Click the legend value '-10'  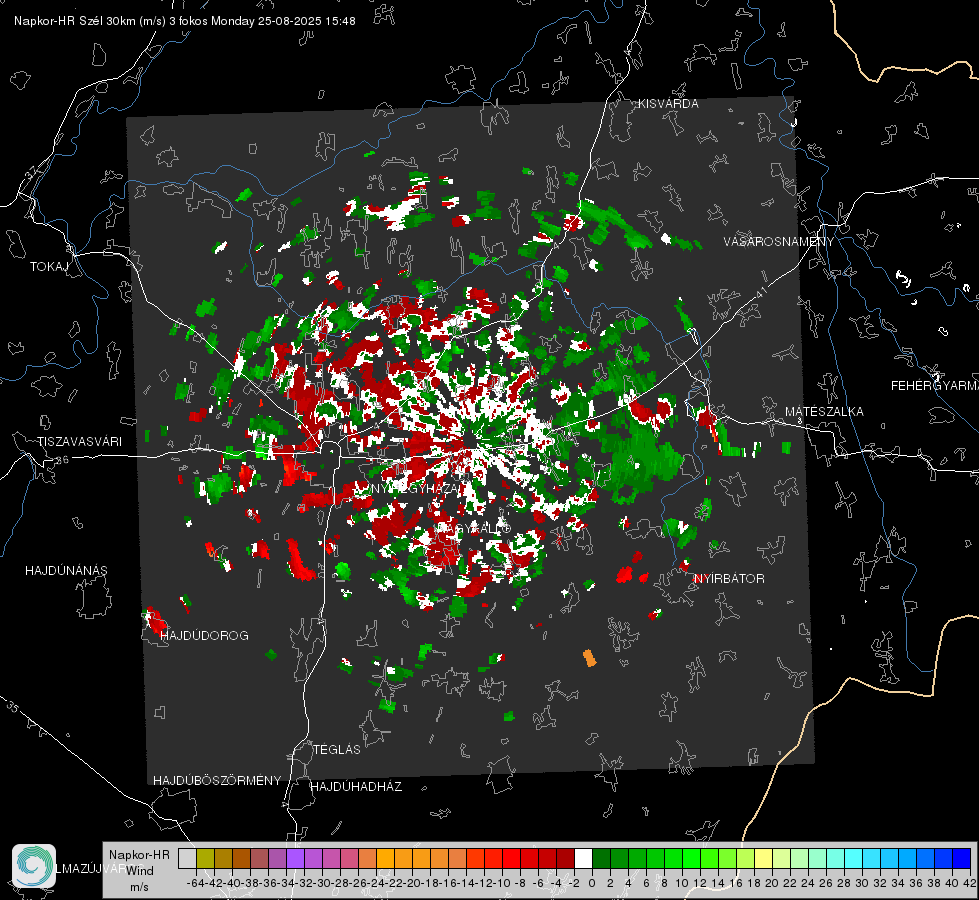tap(502, 883)
